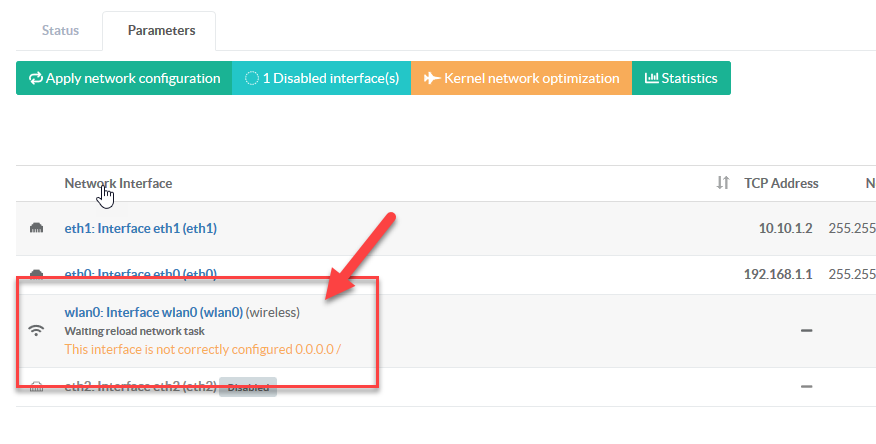876x444 pixels.
Task: Click the eth0 ethernet port icon
Action: 36,274
